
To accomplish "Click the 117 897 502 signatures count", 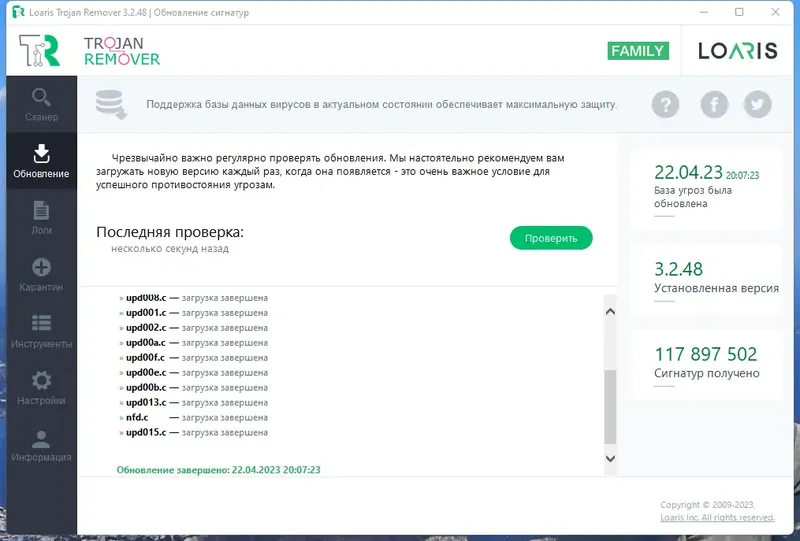I will [x=706, y=354].
